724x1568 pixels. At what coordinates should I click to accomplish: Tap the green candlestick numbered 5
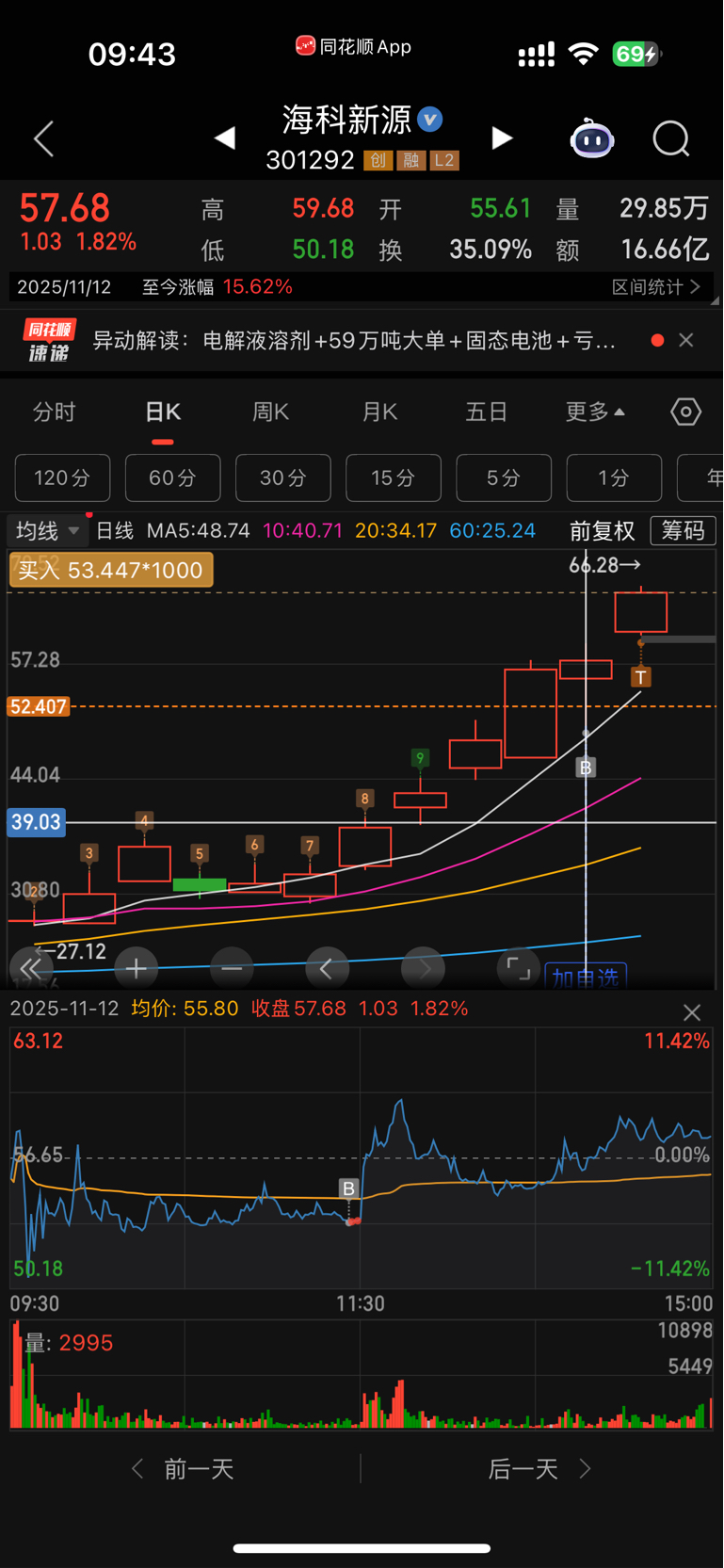[x=200, y=884]
